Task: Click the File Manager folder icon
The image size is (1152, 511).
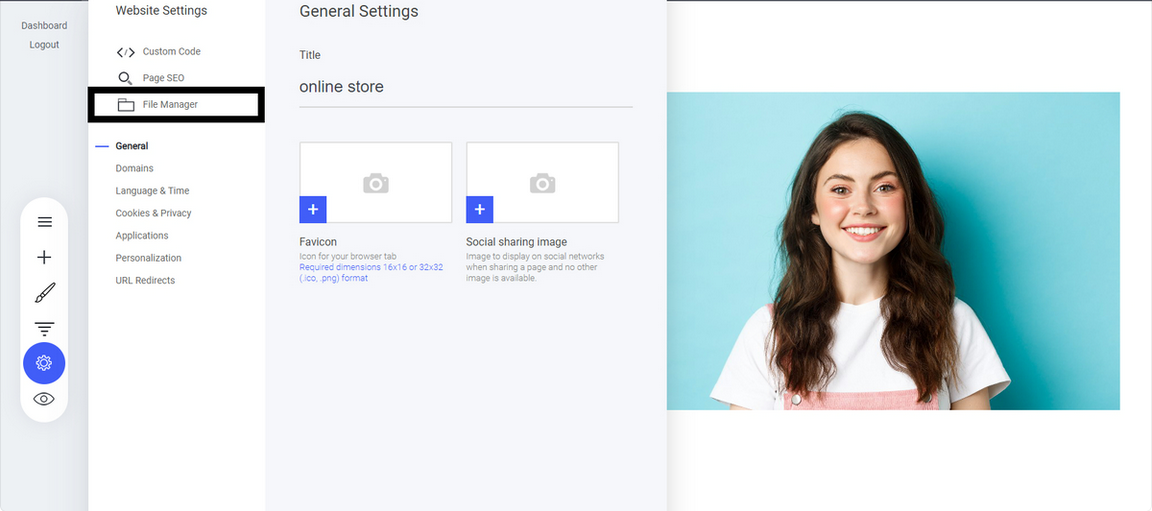Action: [126, 105]
